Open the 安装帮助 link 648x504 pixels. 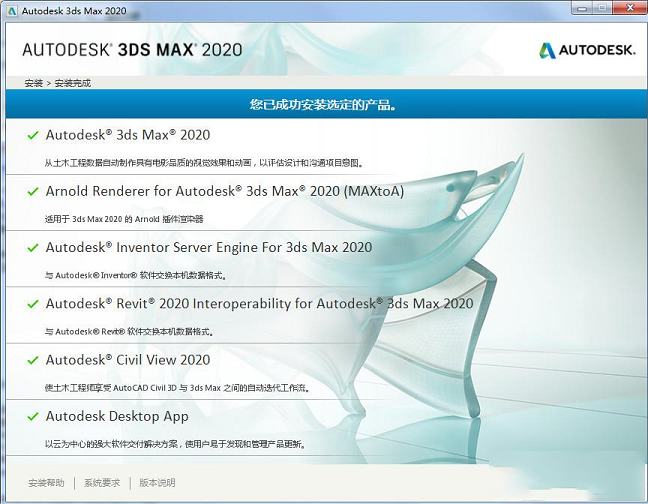(46, 483)
